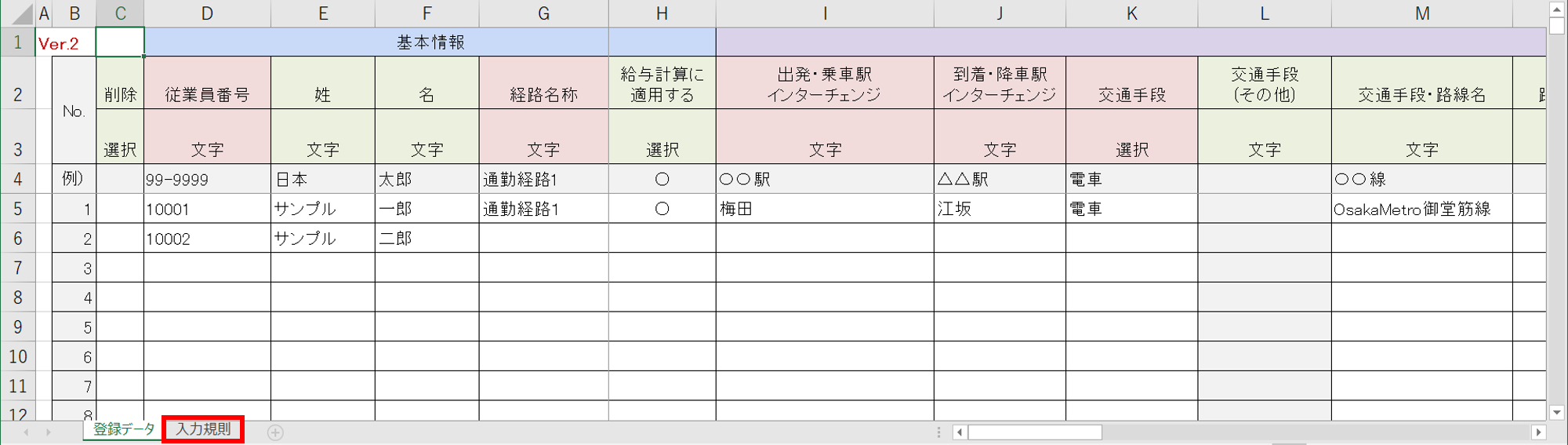
Task: Click the next sheet navigation arrow
Action: [48, 432]
